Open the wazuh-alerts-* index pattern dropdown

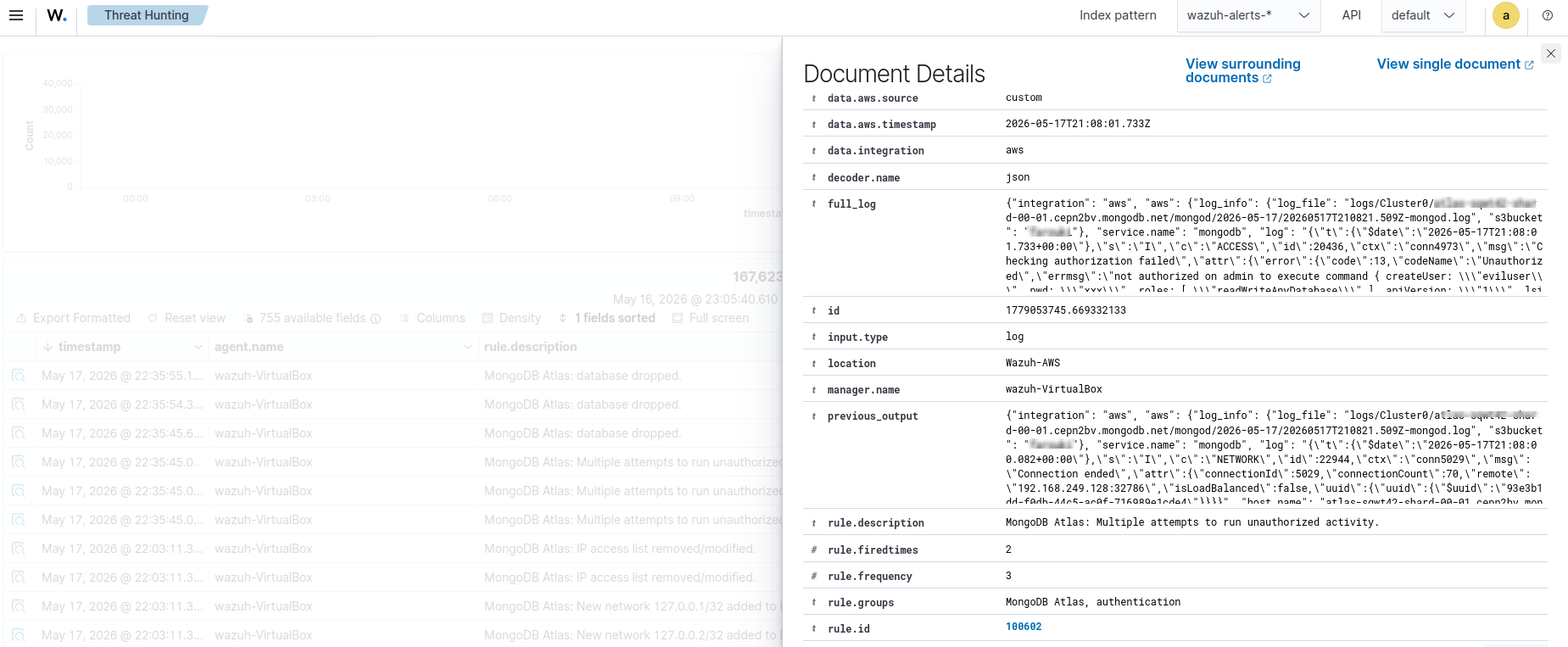click(x=1248, y=15)
